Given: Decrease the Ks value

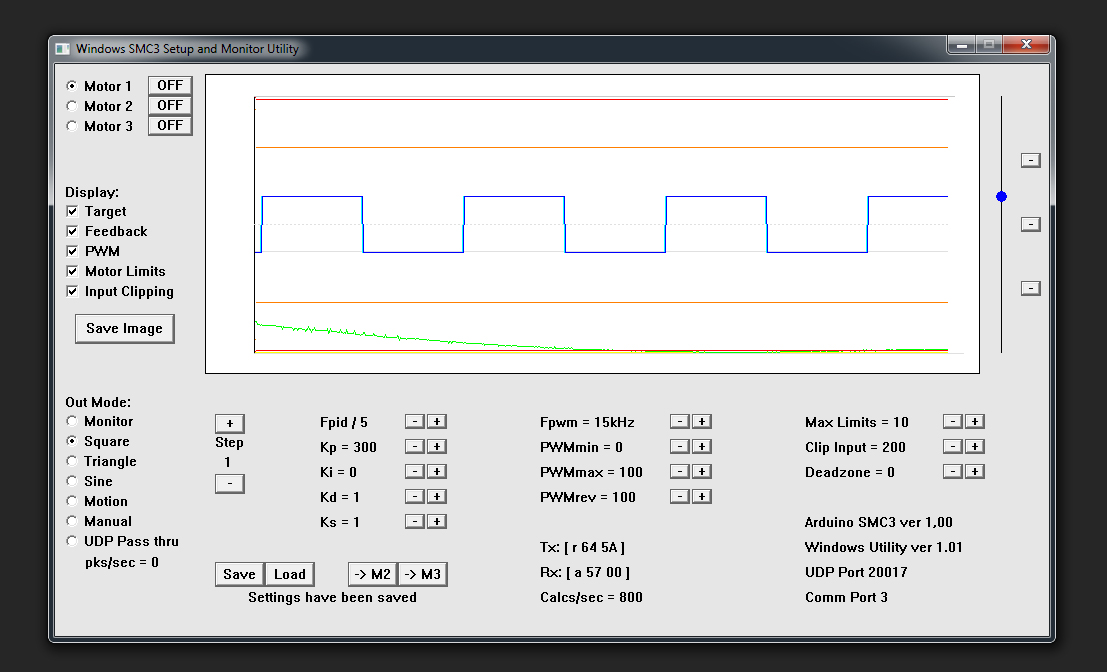Looking at the screenshot, I should click(x=415, y=522).
